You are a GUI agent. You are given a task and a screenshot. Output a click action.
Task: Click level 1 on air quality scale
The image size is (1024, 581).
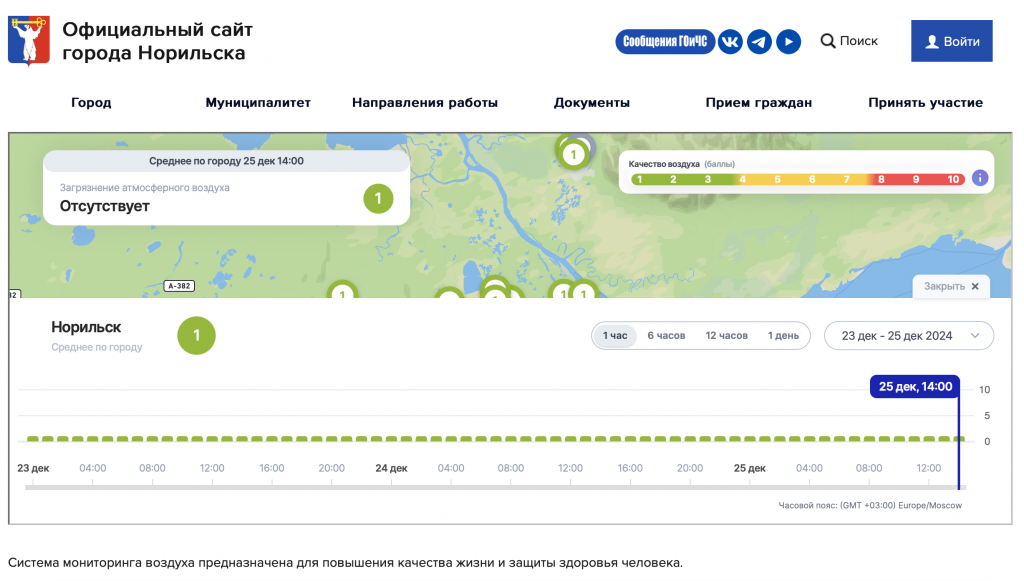(x=639, y=179)
